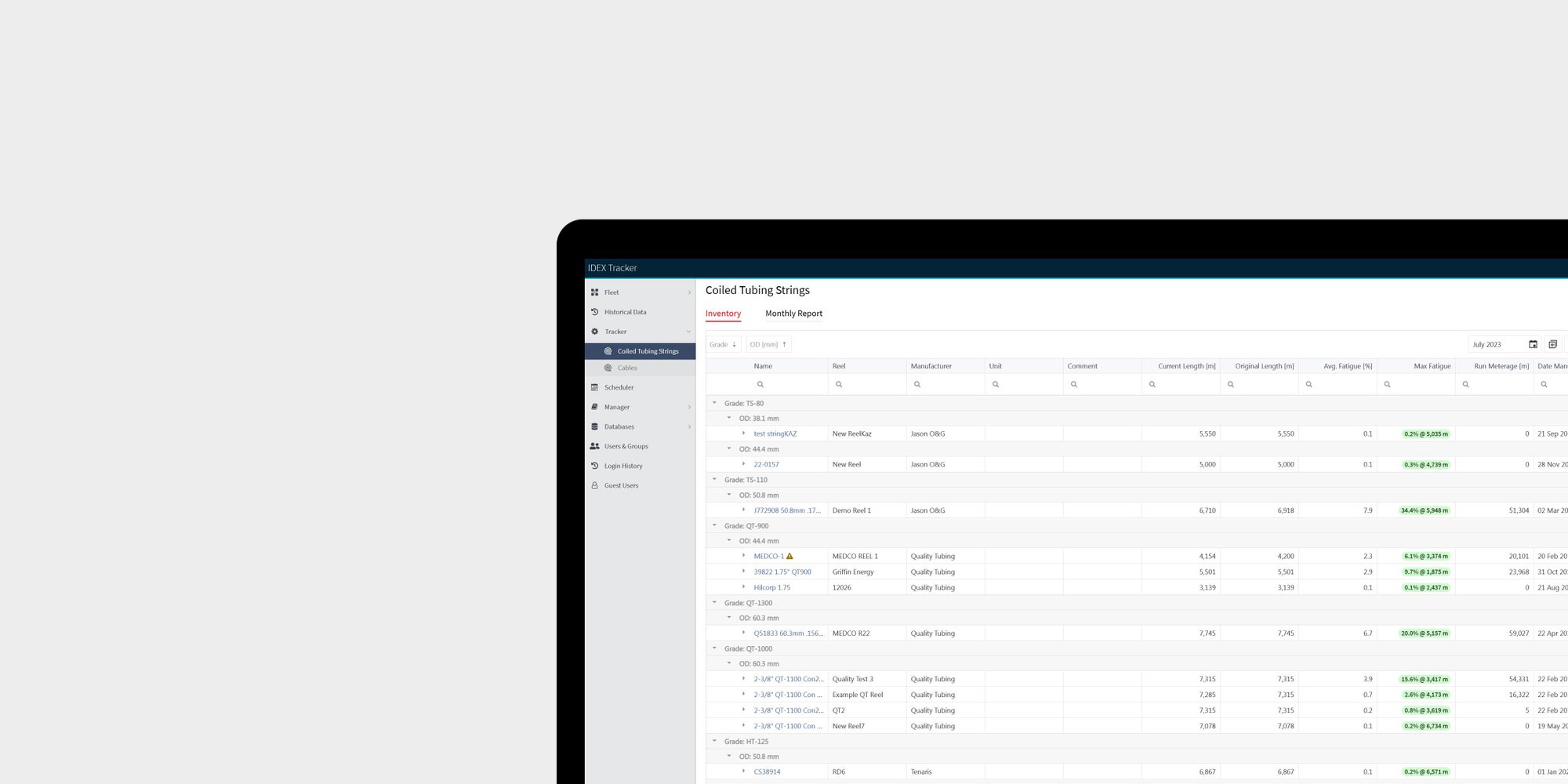Click the Historical Data clock icon

(594, 312)
